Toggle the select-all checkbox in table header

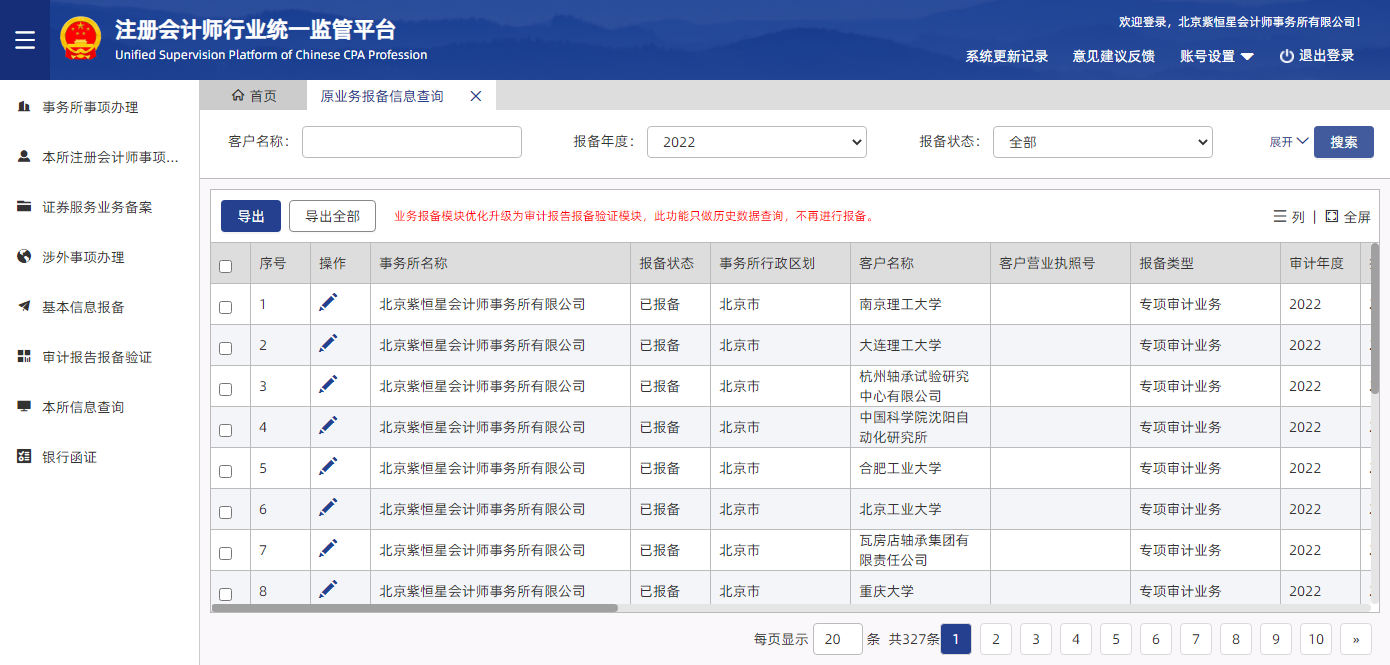[x=225, y=266]
